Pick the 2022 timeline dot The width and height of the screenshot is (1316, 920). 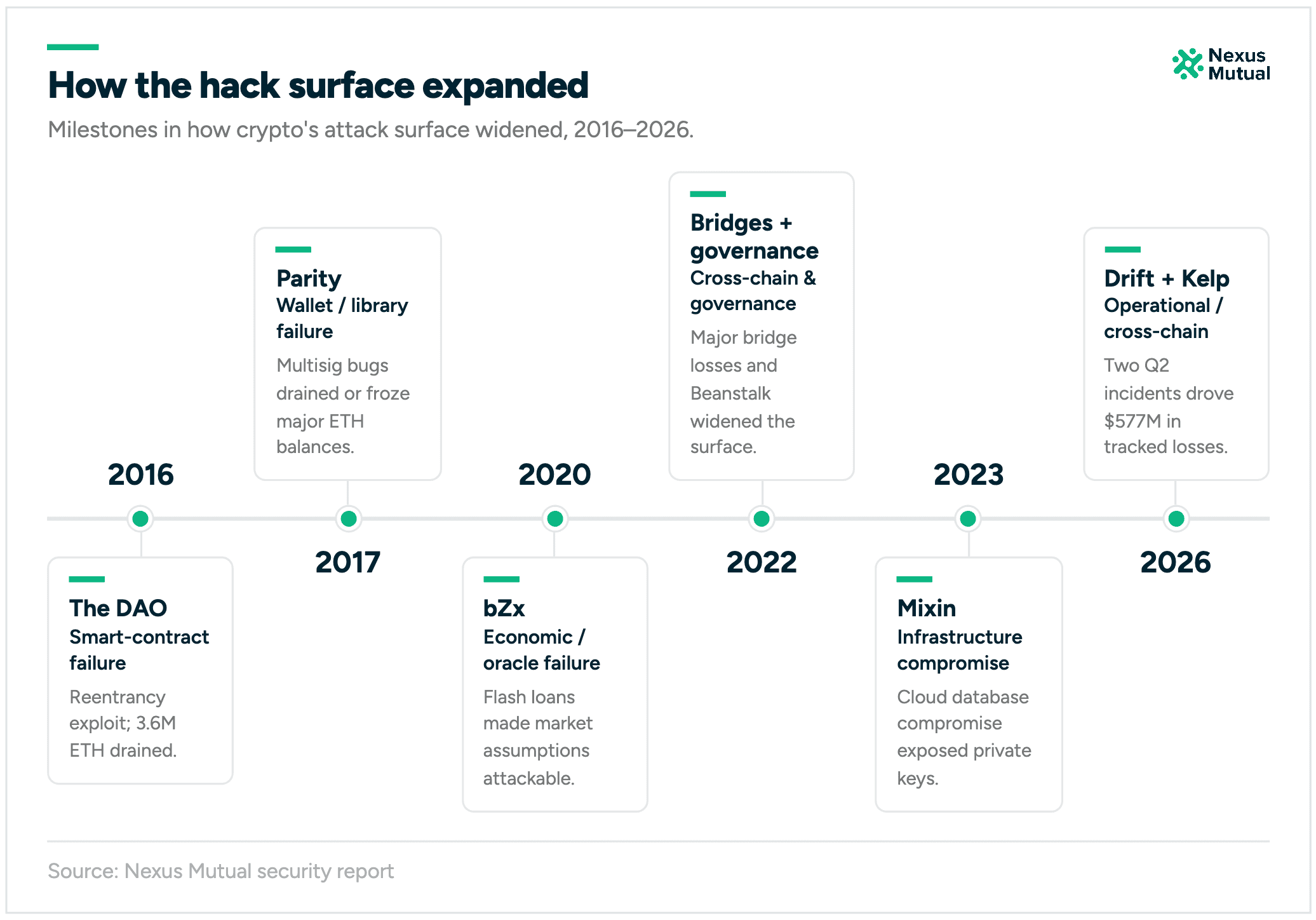click(762, 518)
